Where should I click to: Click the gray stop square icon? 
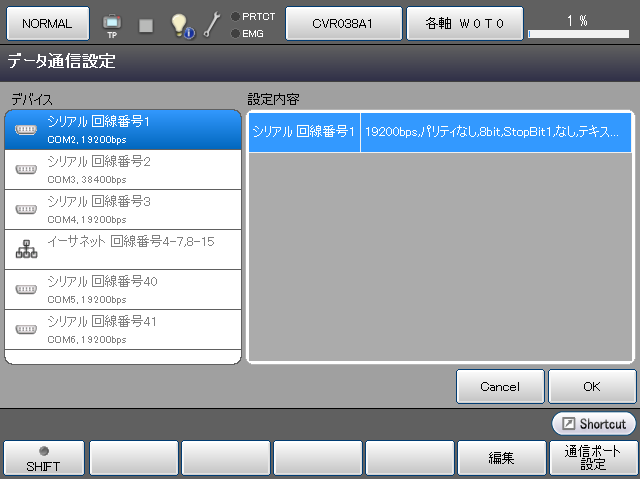tap(146, 24)
